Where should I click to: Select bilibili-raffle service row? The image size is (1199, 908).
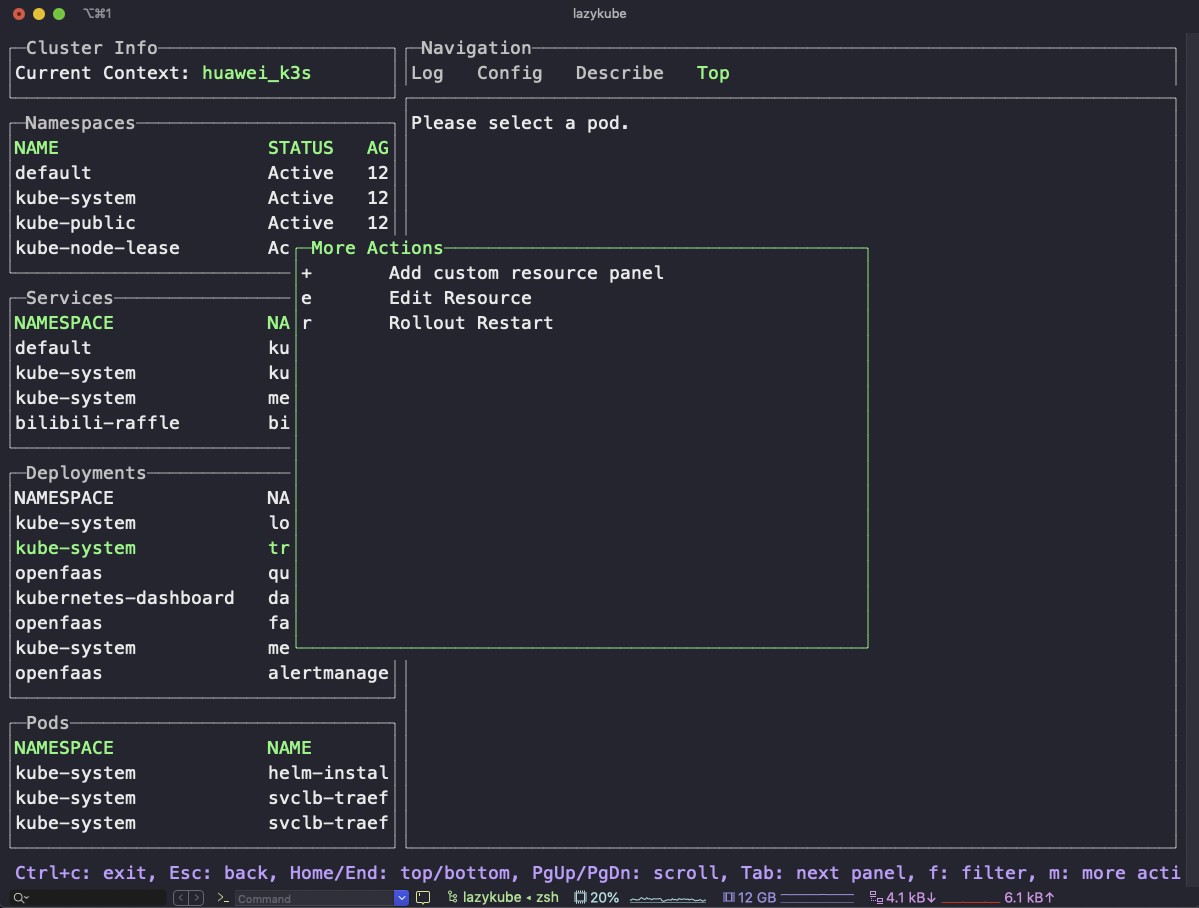coord(152,423)
